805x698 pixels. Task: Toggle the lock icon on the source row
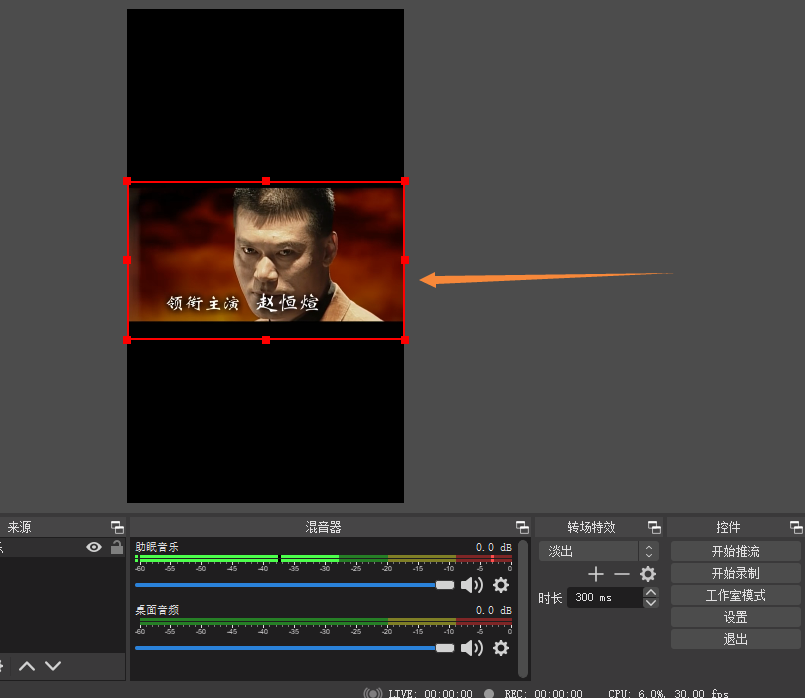click(x=117, y=547)
